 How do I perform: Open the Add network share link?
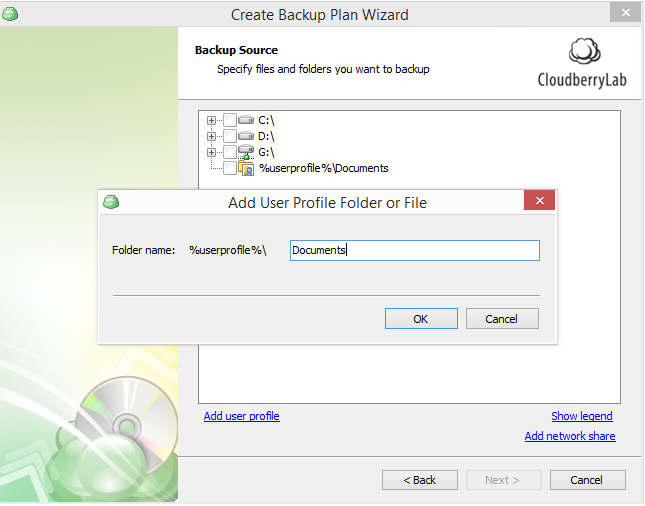tap(570, 436)
